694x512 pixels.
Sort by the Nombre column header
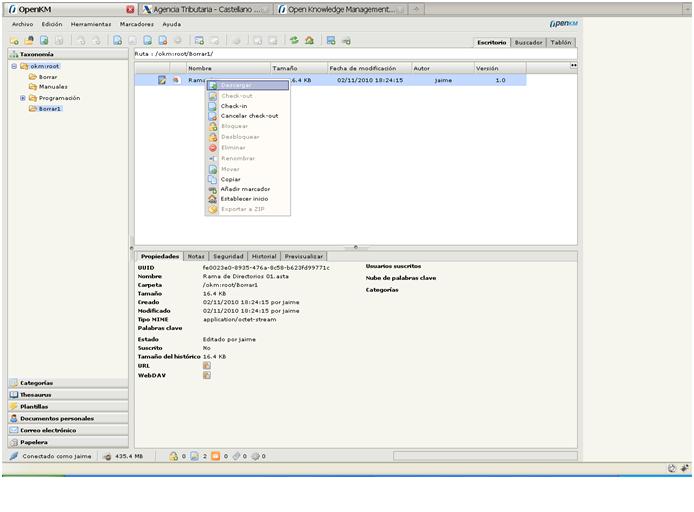pyautogui.click(x=228, y=68)
